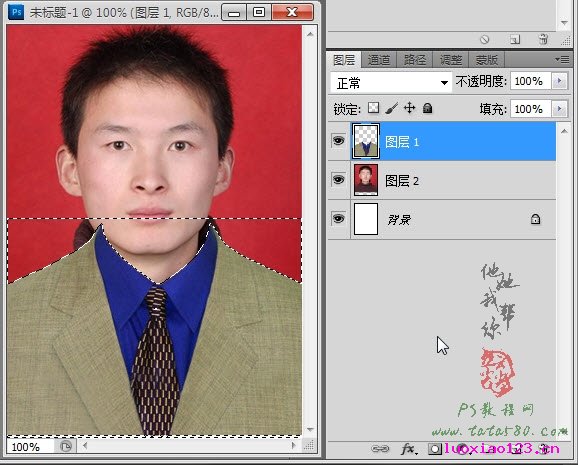This screenshot has height=465, width=578.
Task: Minimize the 未标题-1 document window
Action: pyautogui.click(x=234, y=13)
